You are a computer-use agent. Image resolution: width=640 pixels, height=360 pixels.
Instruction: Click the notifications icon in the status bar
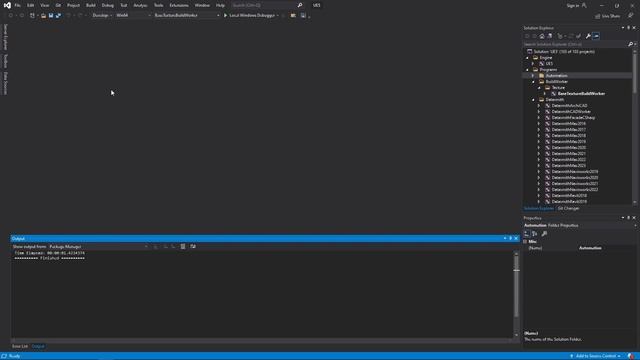click(631, 356)
